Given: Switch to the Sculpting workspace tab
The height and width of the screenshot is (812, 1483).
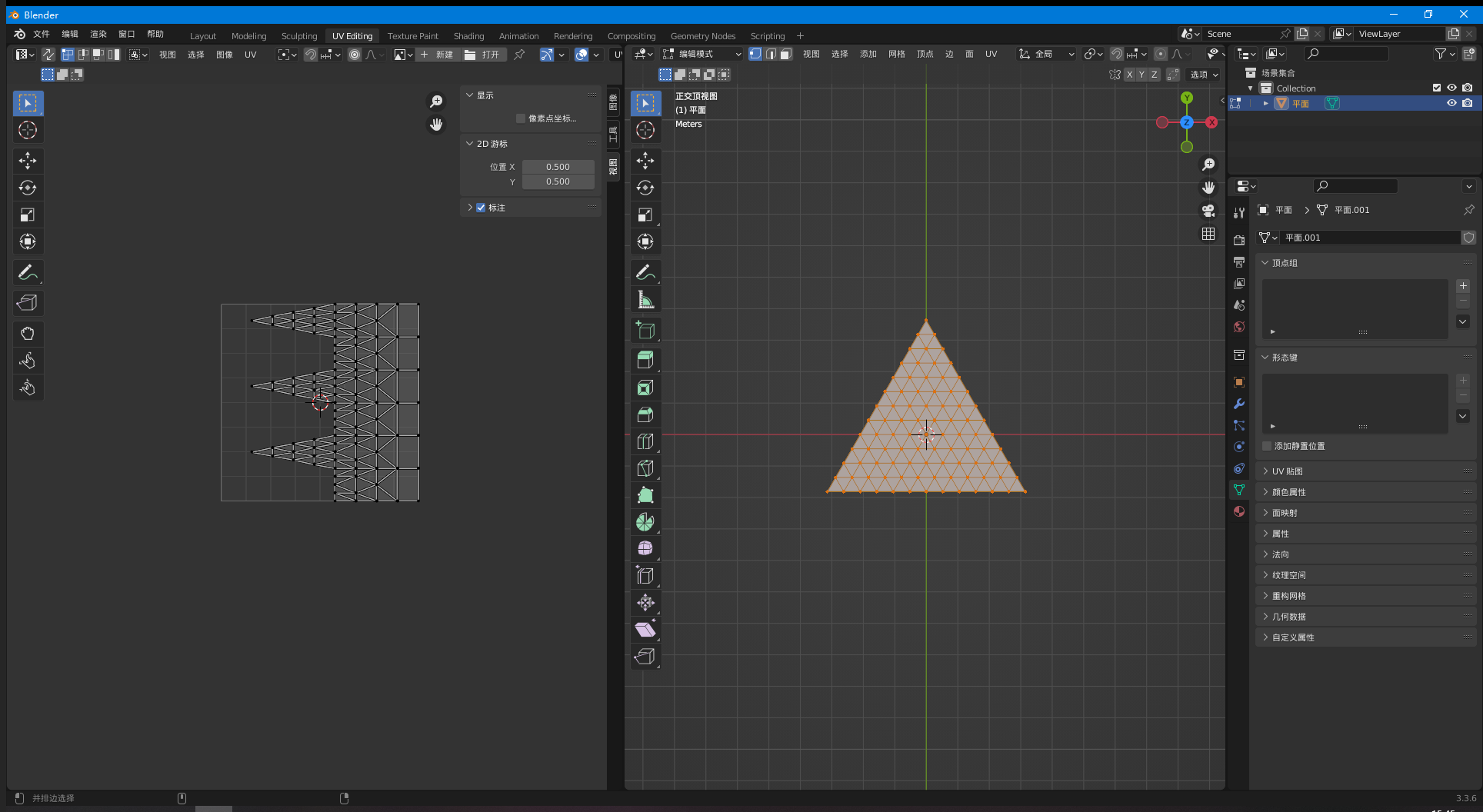Looking at the screenshot, I should [299, 36].
